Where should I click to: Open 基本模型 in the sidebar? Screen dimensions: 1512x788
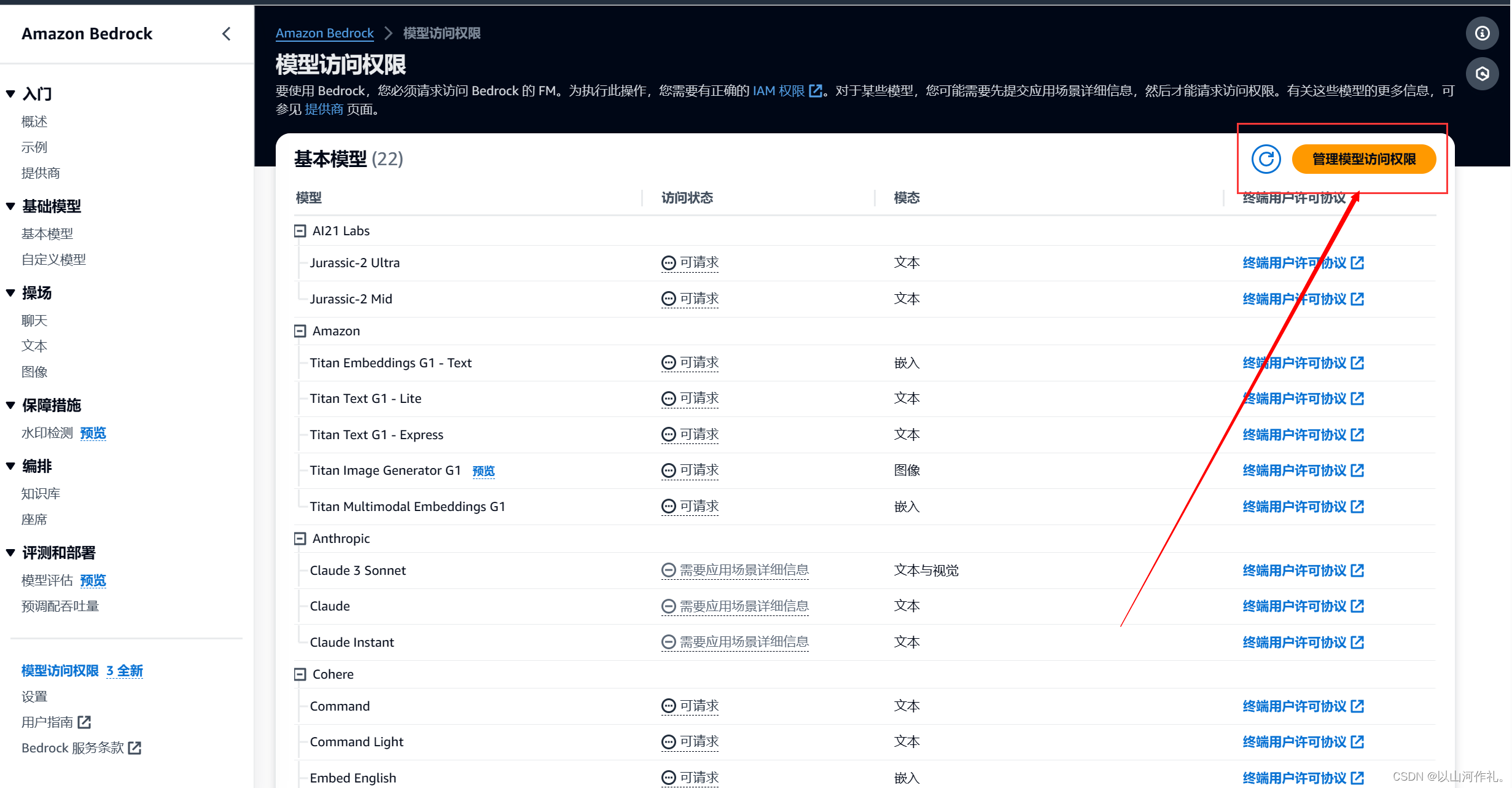(47, 234)
